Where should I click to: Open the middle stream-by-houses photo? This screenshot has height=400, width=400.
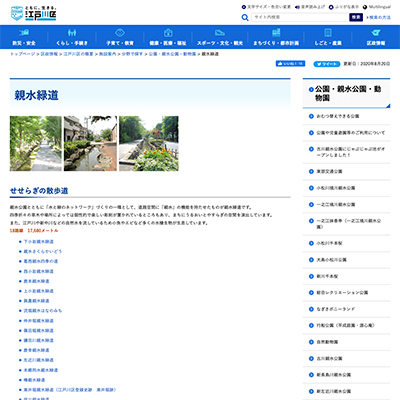(90, 143)
